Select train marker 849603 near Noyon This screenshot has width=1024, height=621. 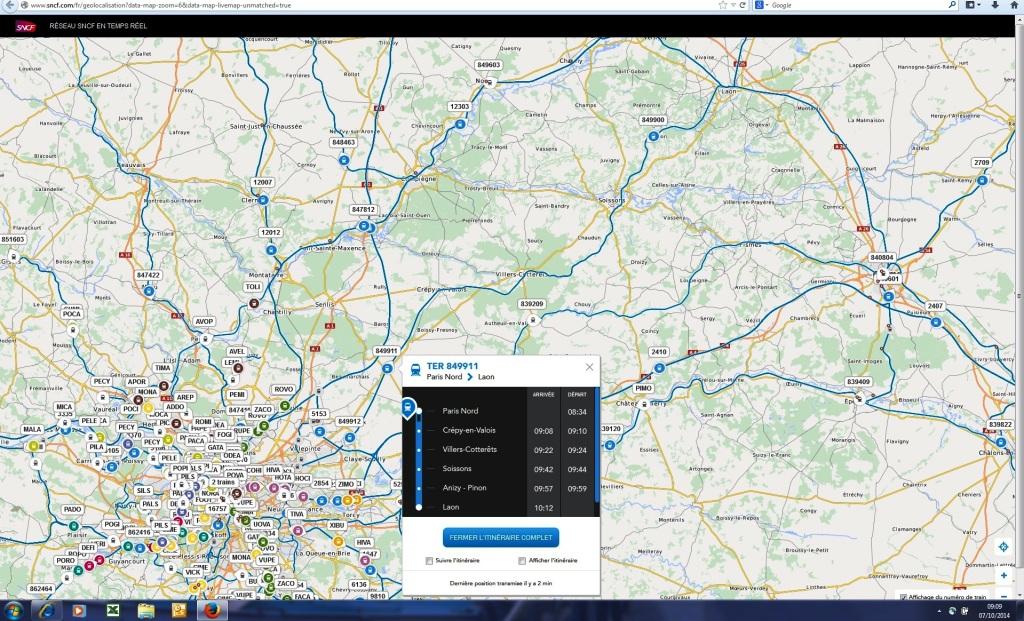[x=489, y=65]
